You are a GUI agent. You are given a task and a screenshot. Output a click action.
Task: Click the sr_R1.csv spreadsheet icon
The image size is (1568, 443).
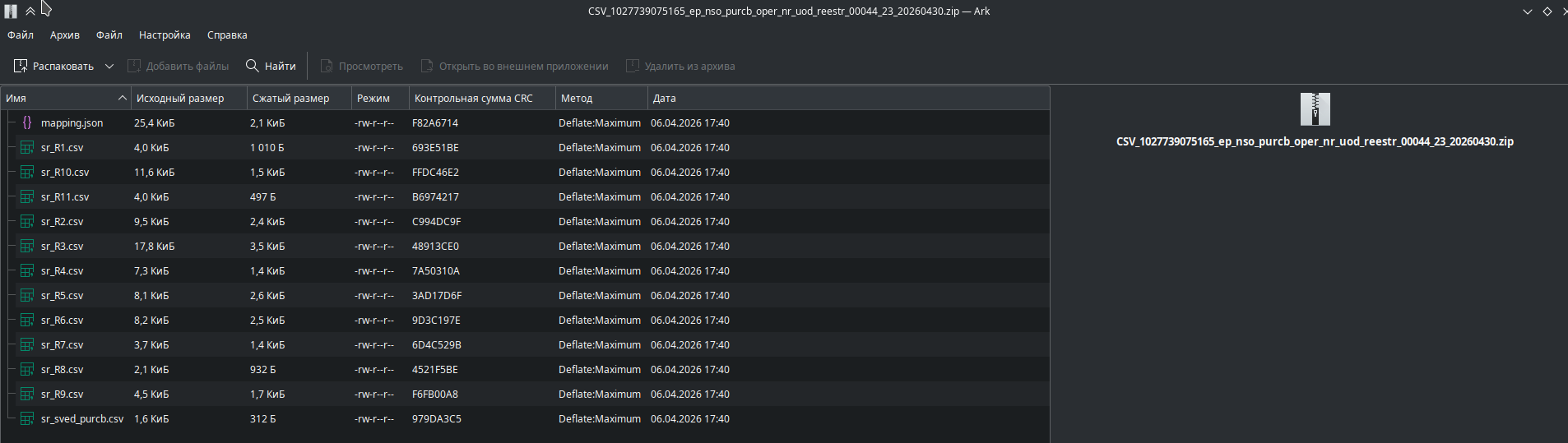pos(27,148)
